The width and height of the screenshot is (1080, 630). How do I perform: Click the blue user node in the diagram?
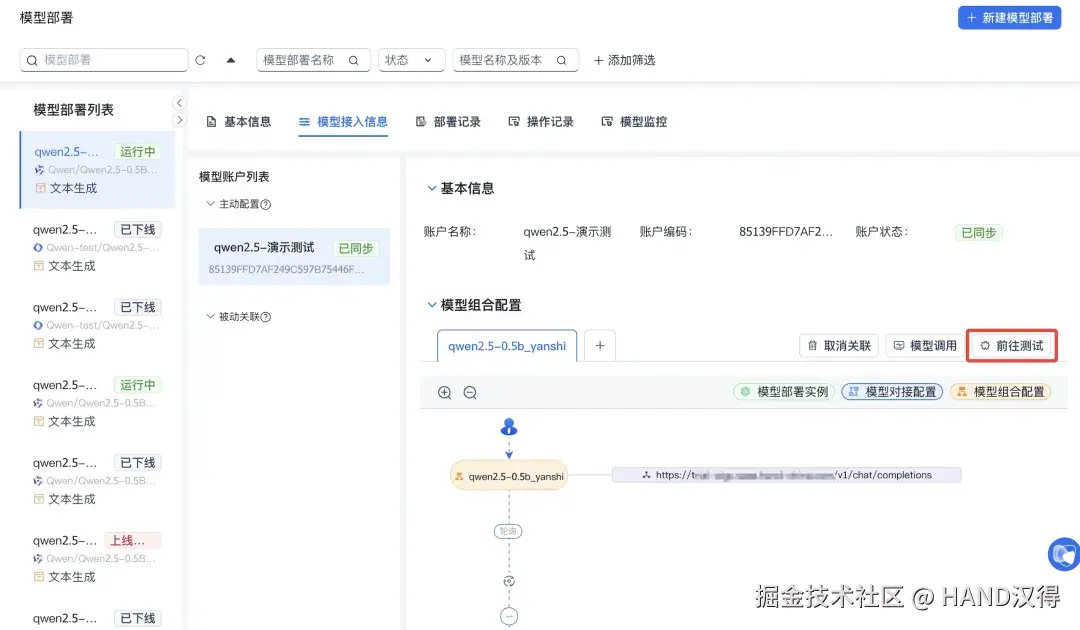pyautogui.click(x=509, y=427)
